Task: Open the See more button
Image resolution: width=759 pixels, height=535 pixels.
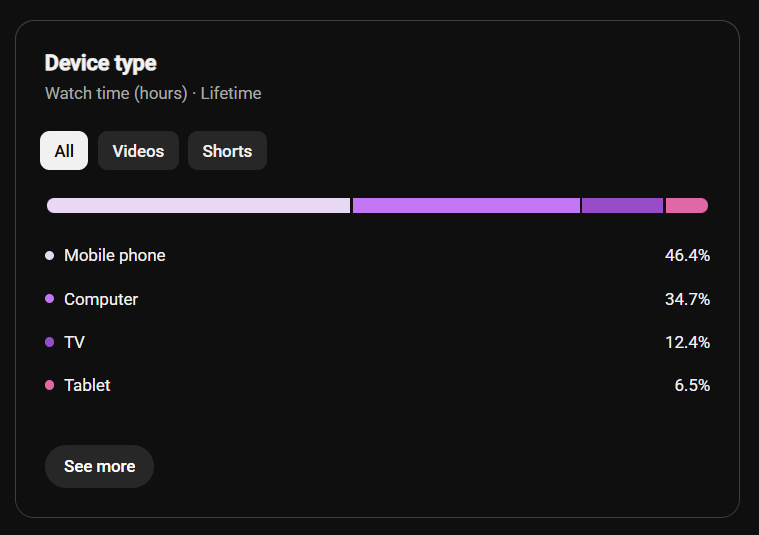Action: (99, 466)
